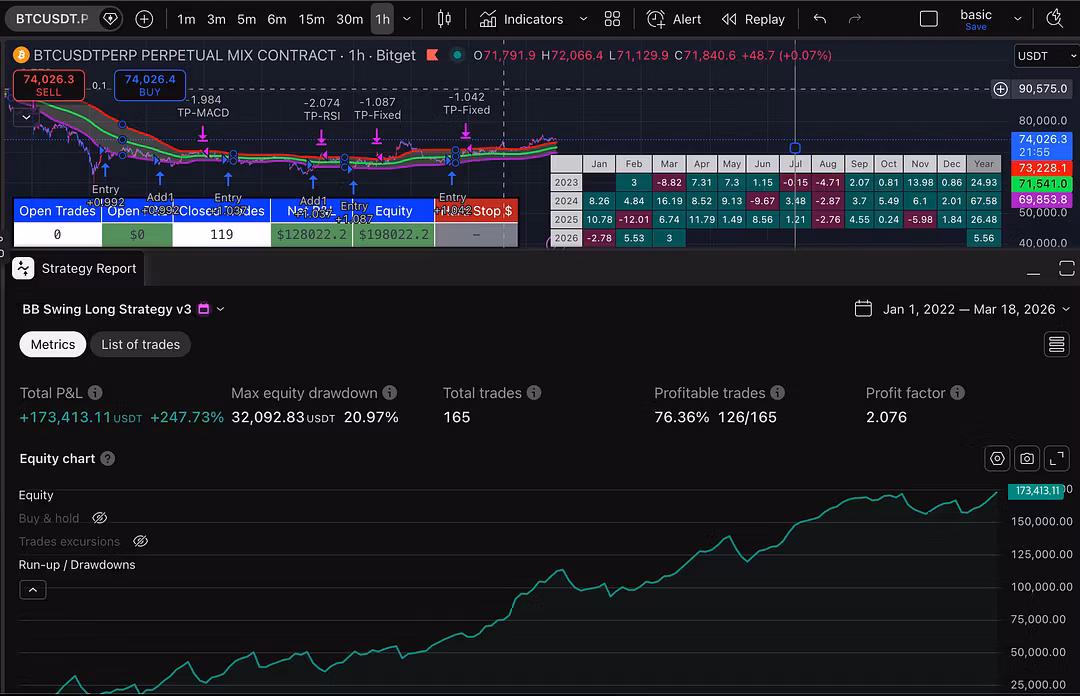The width and height of the screenshot is (1080, 696).
Task: Expand equity chart to fullscreen
Action: tap(1056, 459)
